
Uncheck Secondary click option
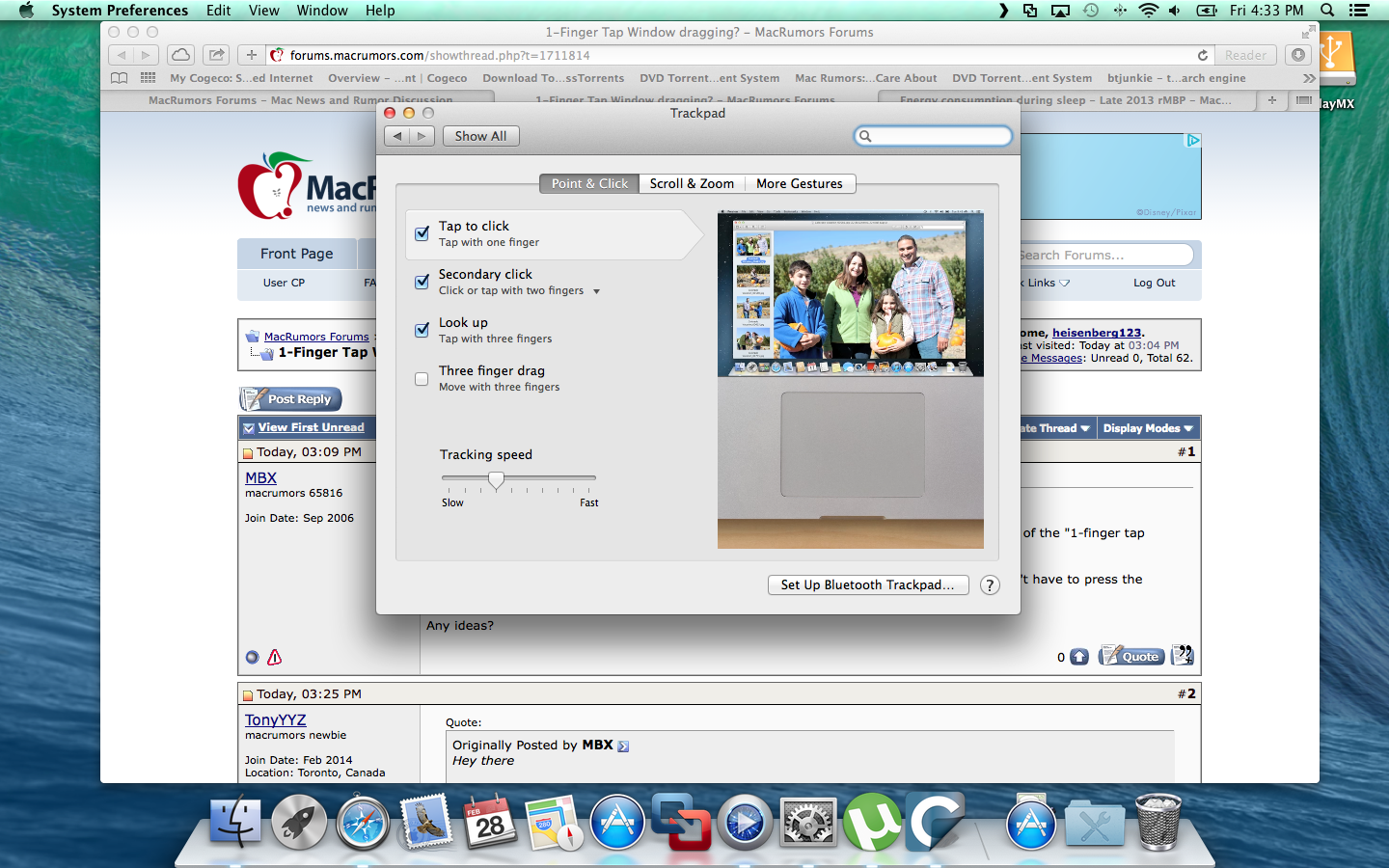[x=422, y=282]
